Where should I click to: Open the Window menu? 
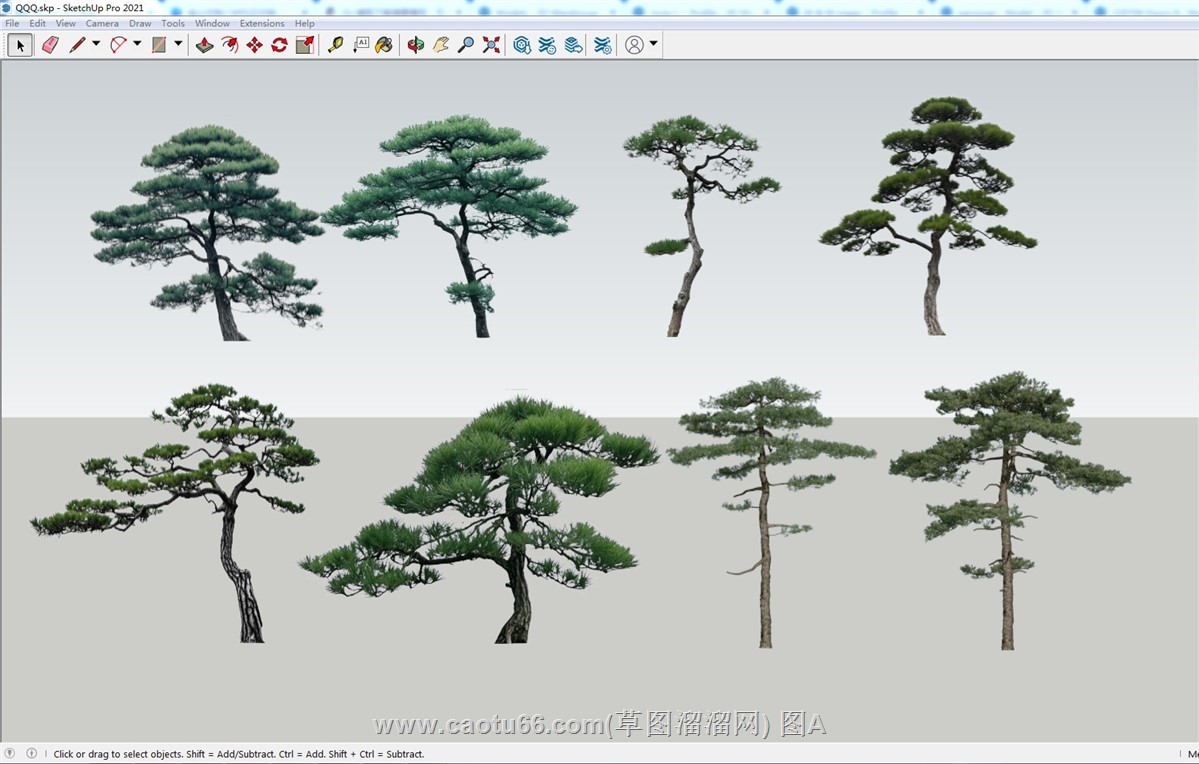[212, 23]
